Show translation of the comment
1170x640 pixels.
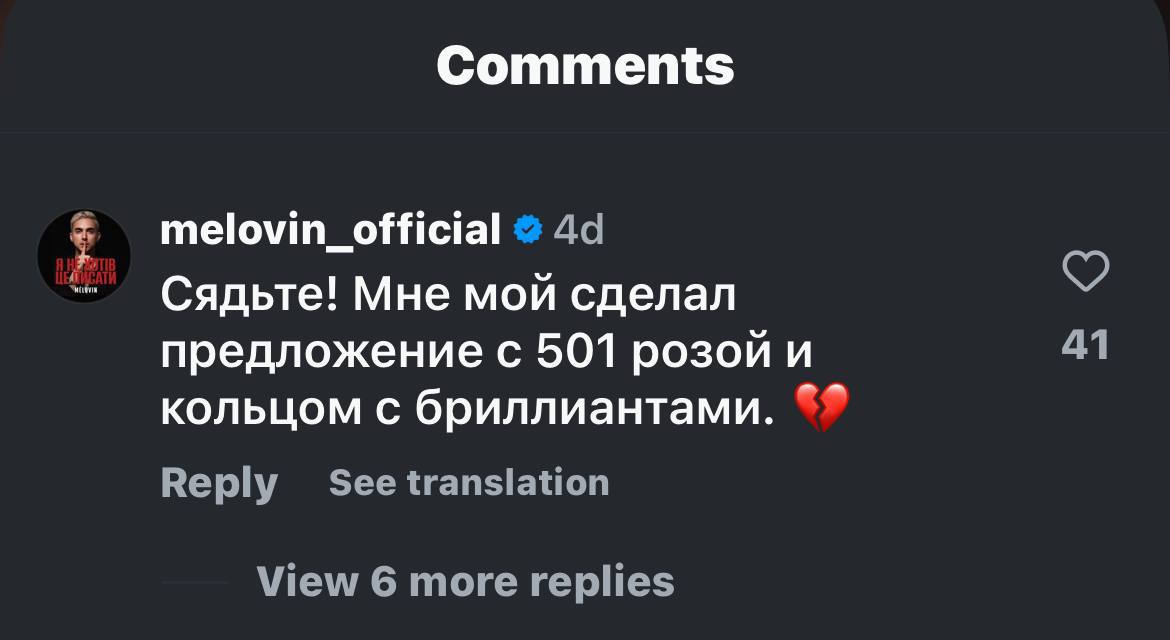coord(468,483)
